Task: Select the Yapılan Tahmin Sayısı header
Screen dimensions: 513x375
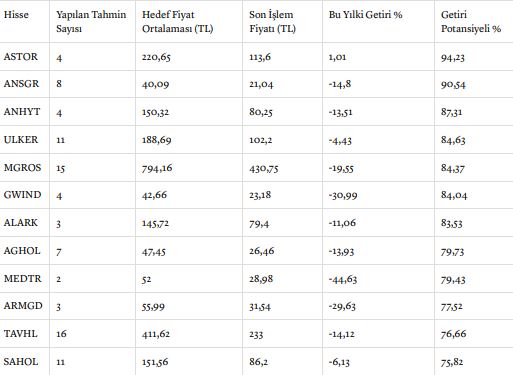Action: click(x=91, y=21)
